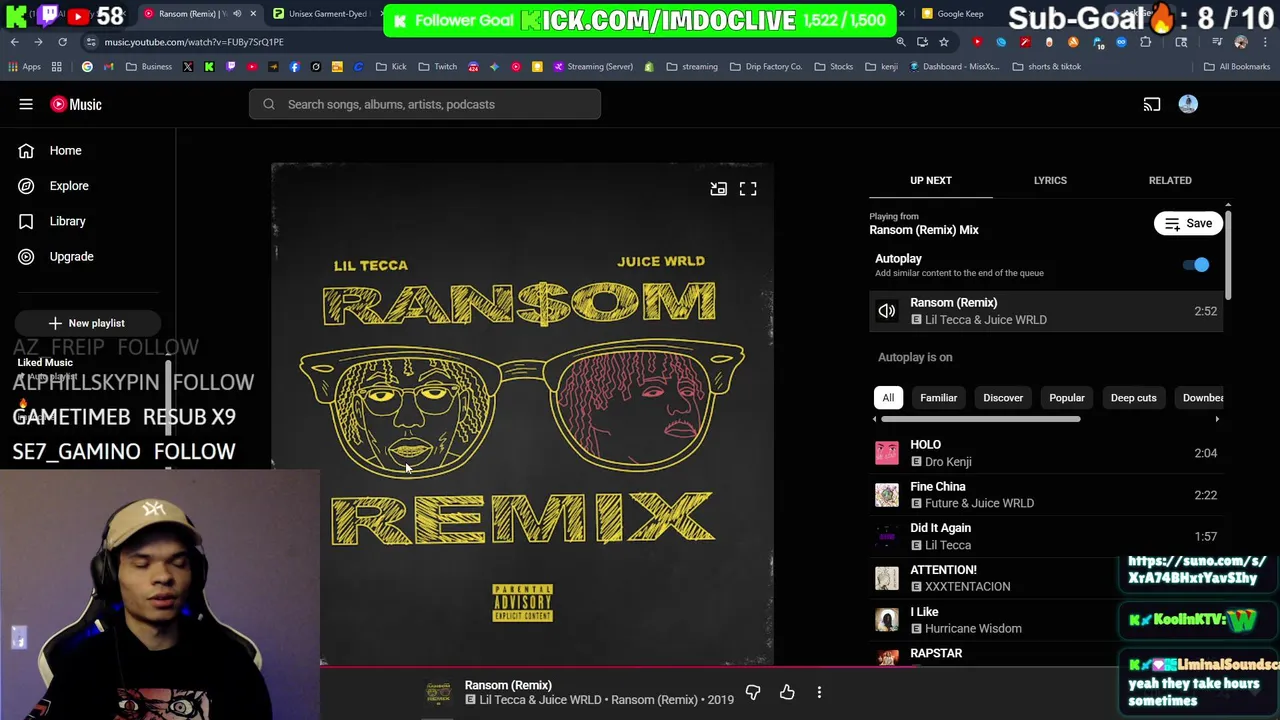Open the Twitch bookmark icon

[231, 67]
